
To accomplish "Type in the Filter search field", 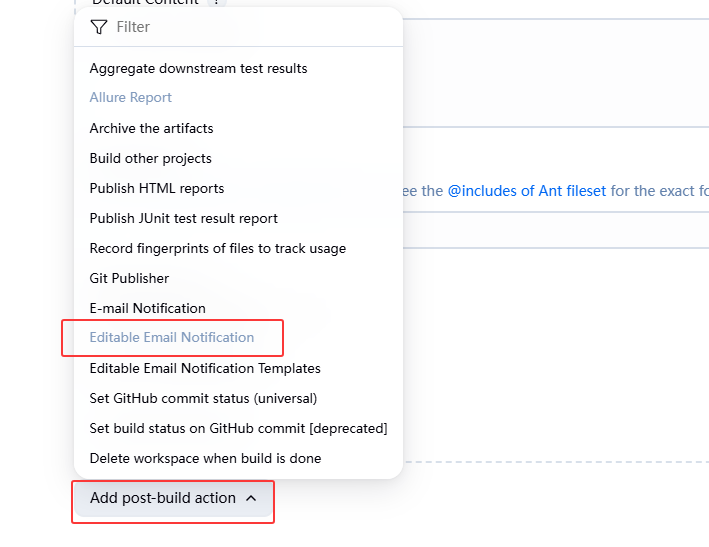I will pyautogui.click(x=250, y=27).
